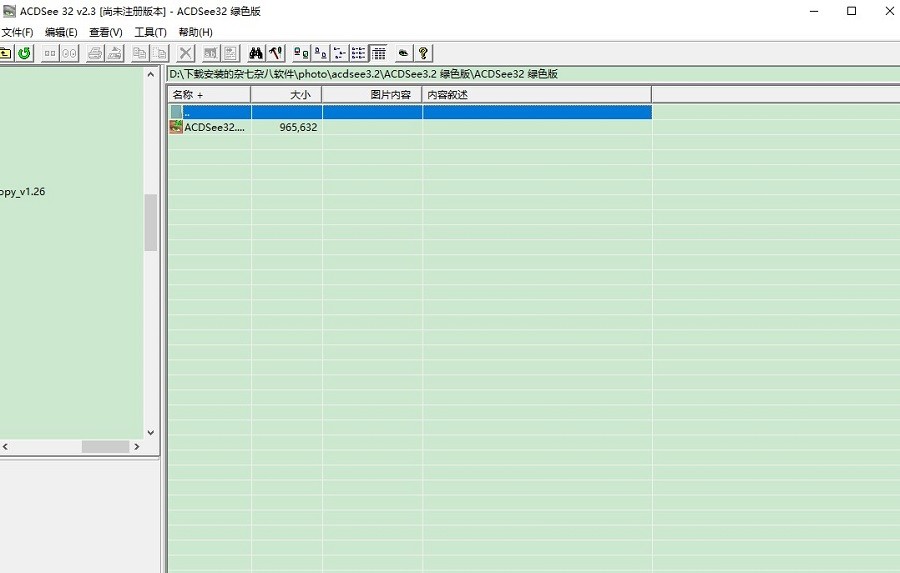Open options with the hammer icon
This screenshot has height=573, width=900.
(x=276, y=53)
